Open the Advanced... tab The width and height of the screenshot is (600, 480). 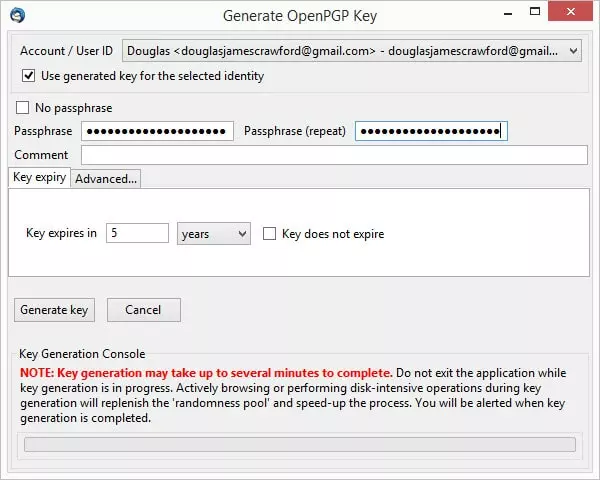pos(106,179)
